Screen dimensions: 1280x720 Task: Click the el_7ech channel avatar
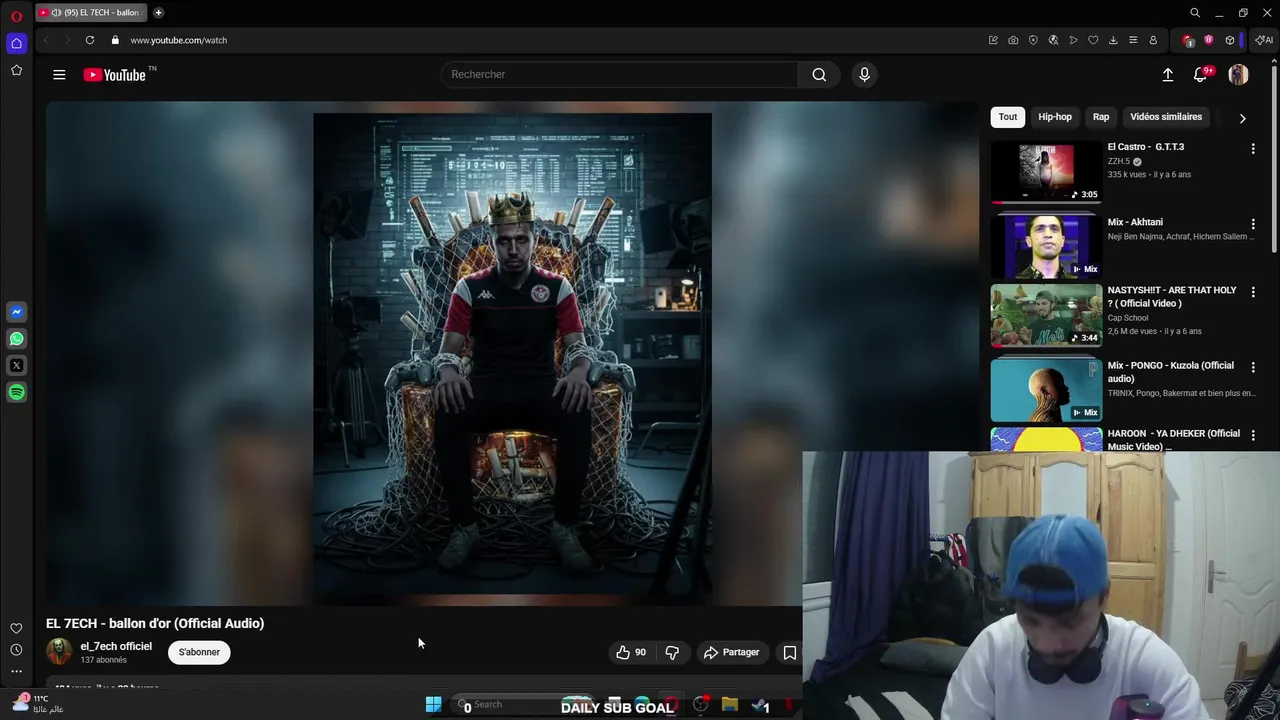[x=59, y=652]
